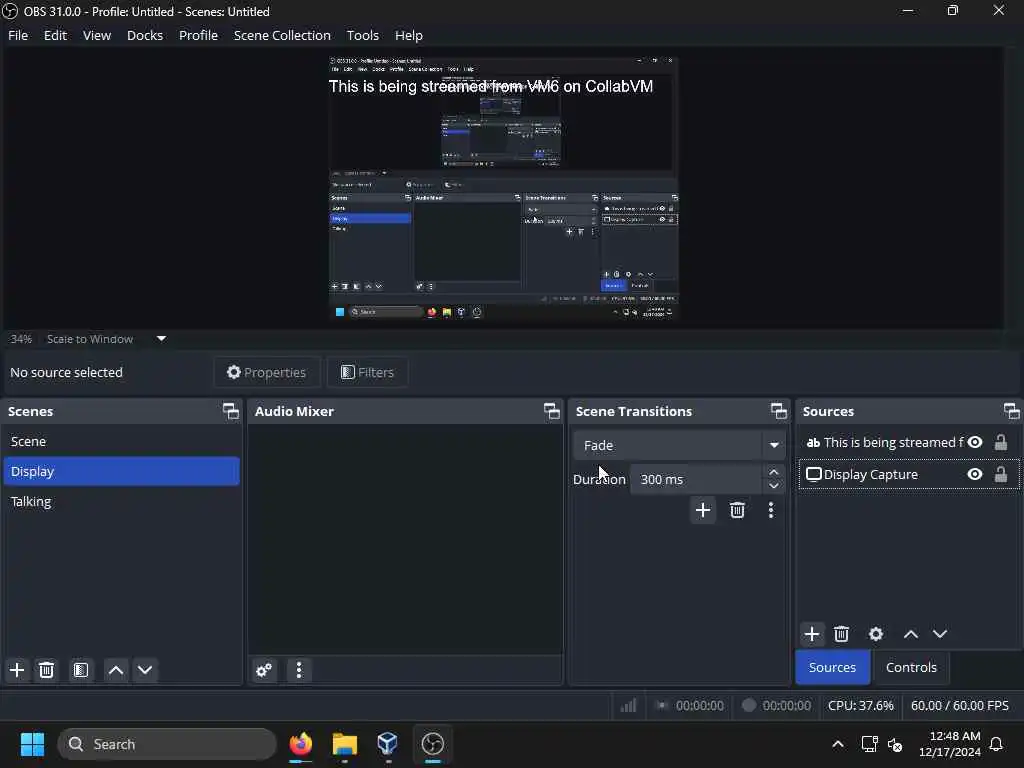The width and height of the screenshot is (1024, 768).
Task: Decrease the transition duration with down arrow
Action: point(774,487)
